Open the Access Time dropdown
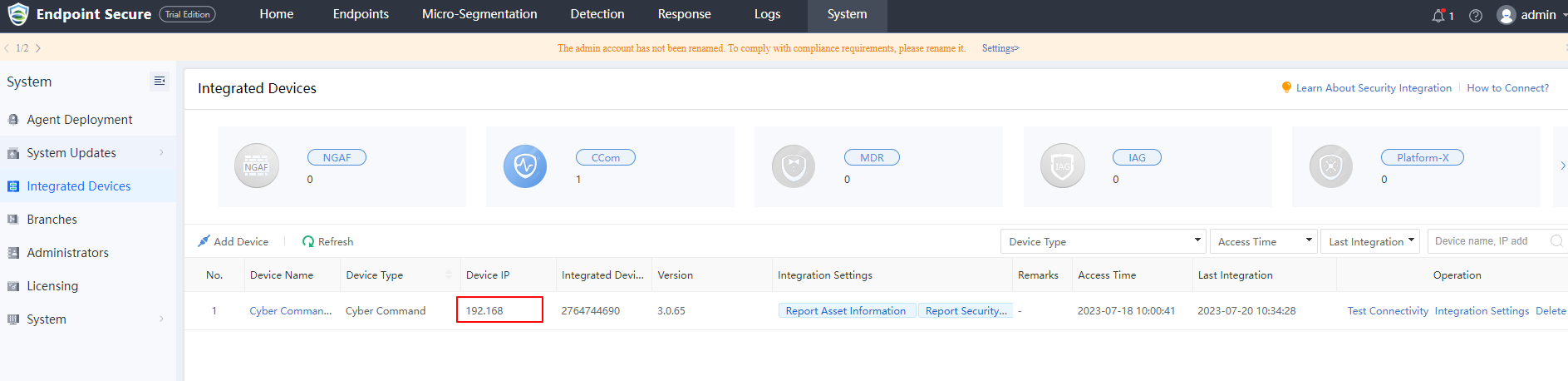 (x=1263, y=241)
